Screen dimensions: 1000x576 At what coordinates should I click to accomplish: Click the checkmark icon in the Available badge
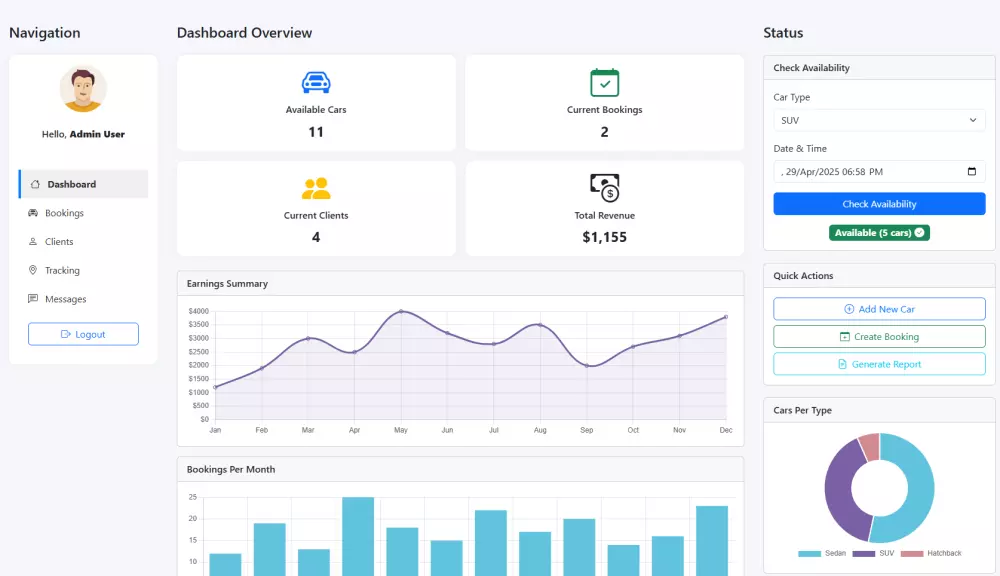919,233
